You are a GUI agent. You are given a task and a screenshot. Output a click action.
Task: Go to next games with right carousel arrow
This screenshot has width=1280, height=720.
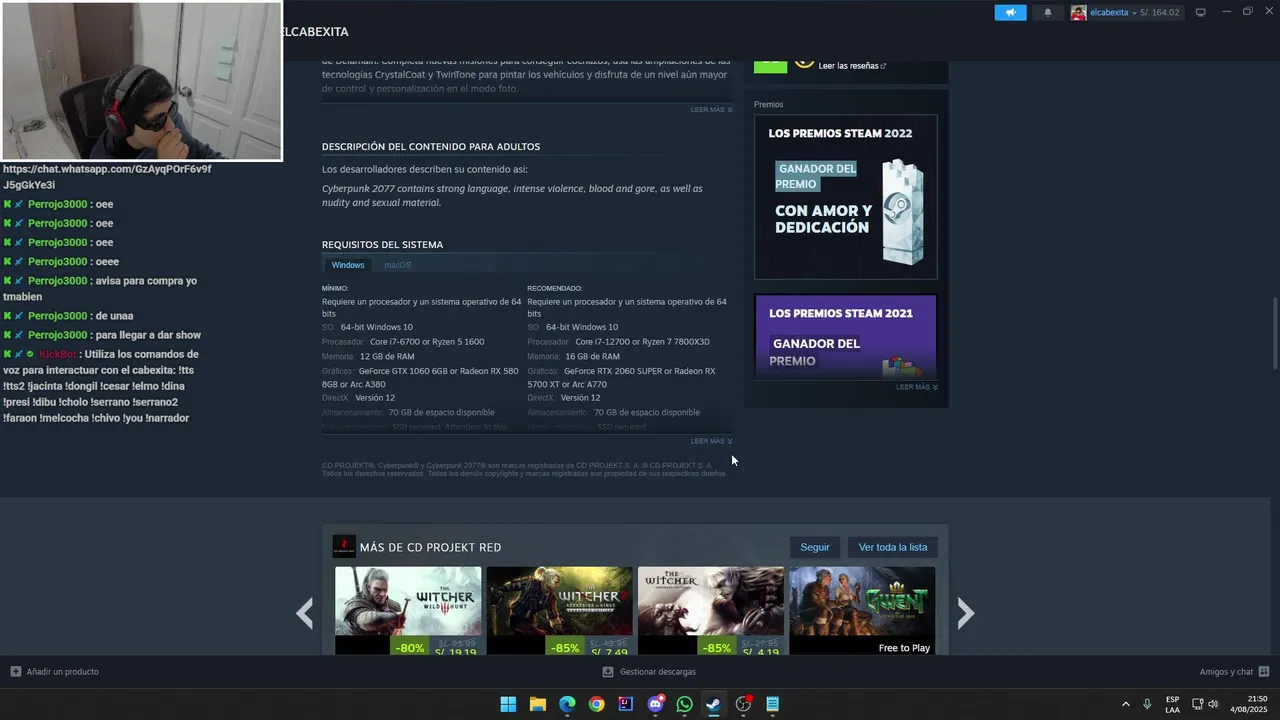[x=965, y=613]
